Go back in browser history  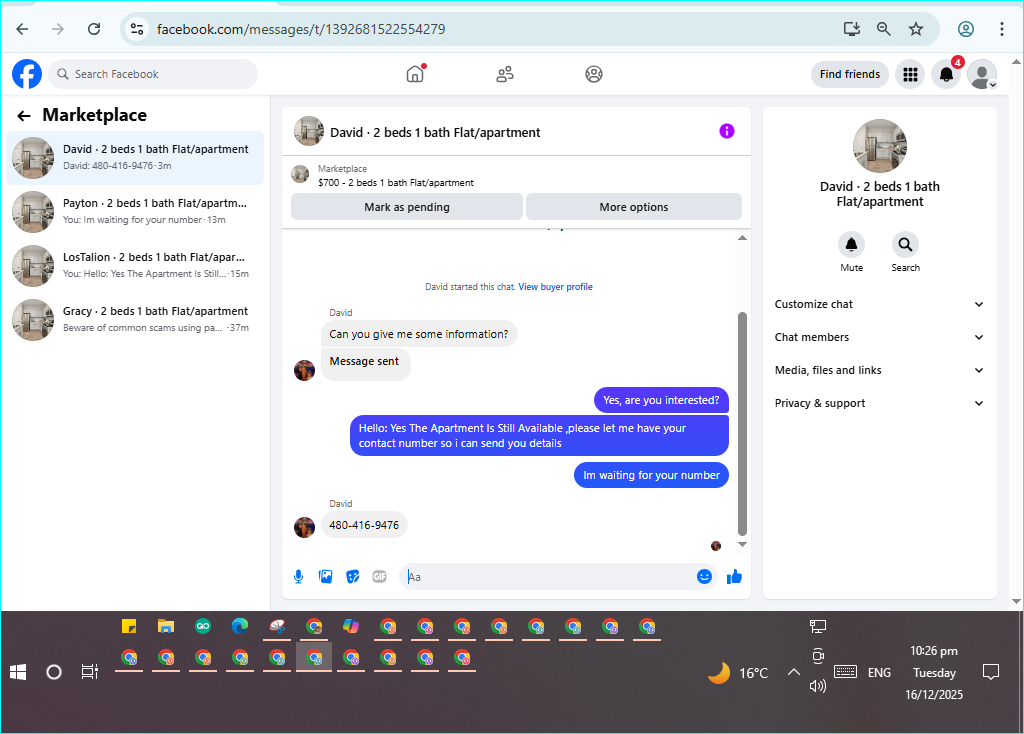coord(22,29)
